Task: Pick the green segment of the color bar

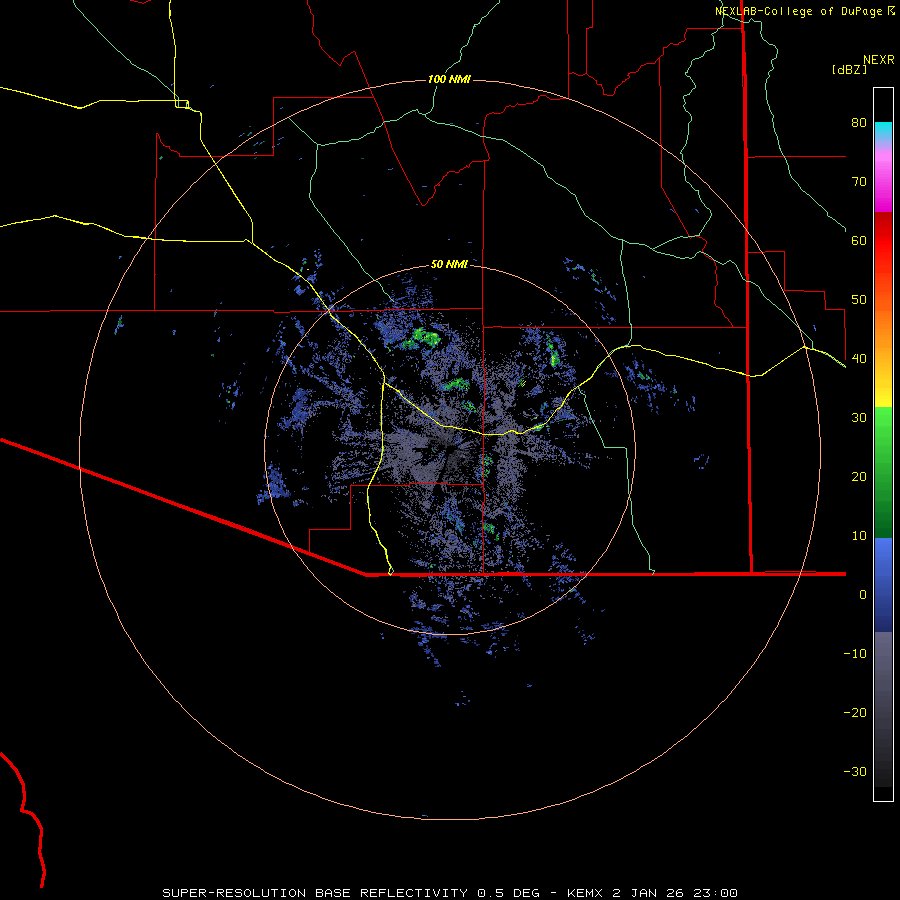Action: 883,472
